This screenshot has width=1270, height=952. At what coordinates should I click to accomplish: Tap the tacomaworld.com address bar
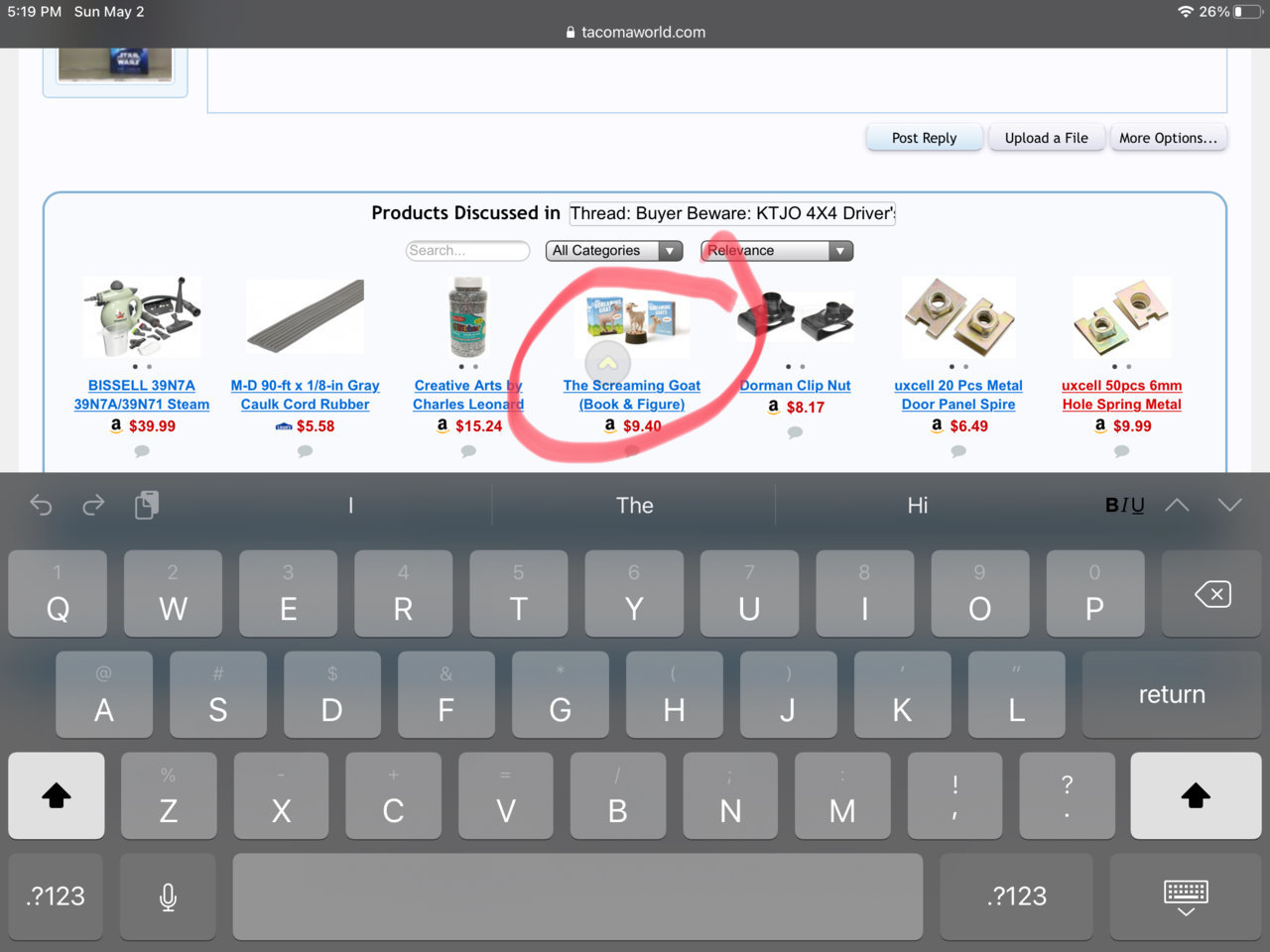coord(635,32)
